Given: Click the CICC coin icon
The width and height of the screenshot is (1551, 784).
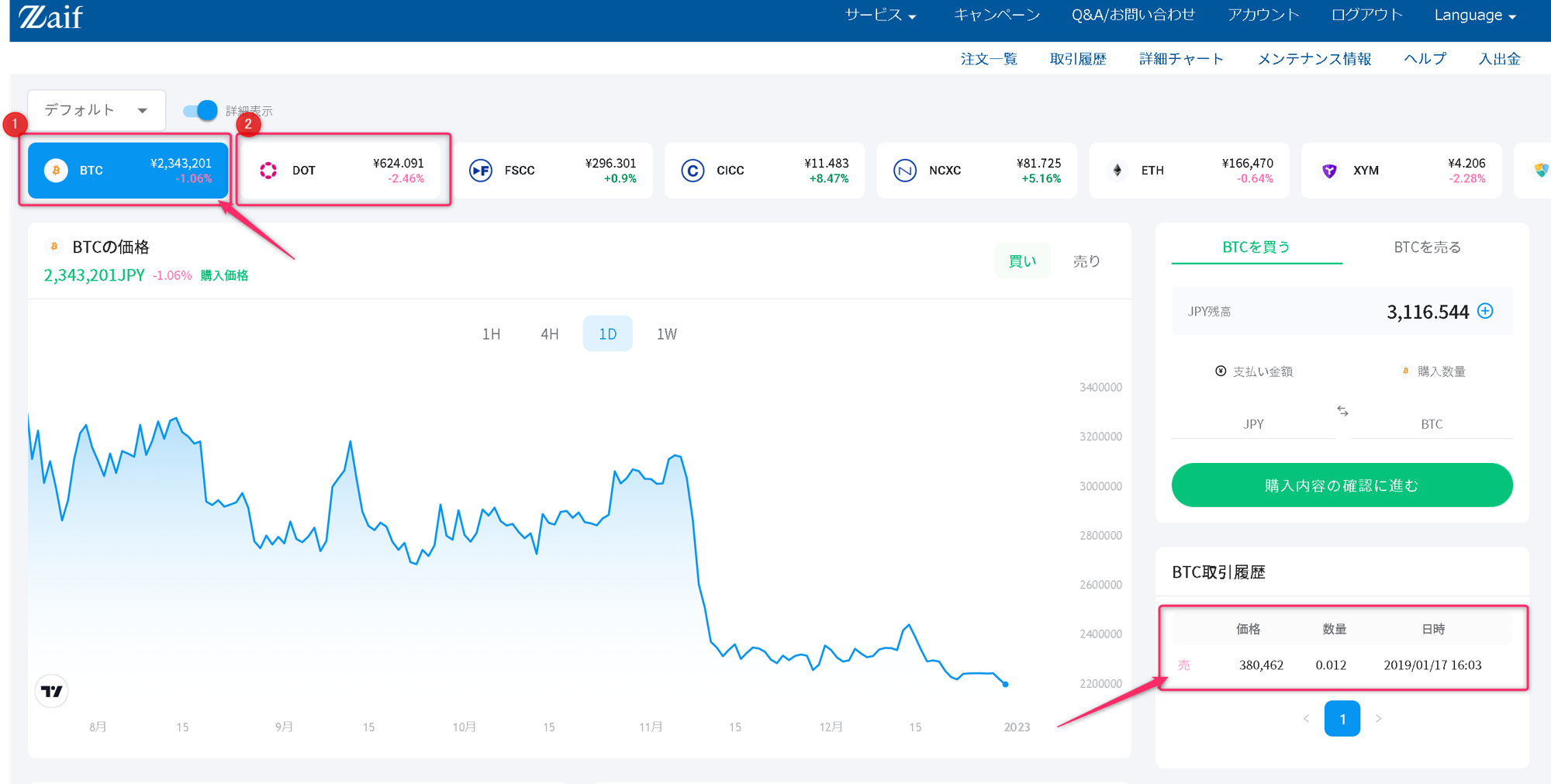Looking at the screenshot, I should (693, 171).
